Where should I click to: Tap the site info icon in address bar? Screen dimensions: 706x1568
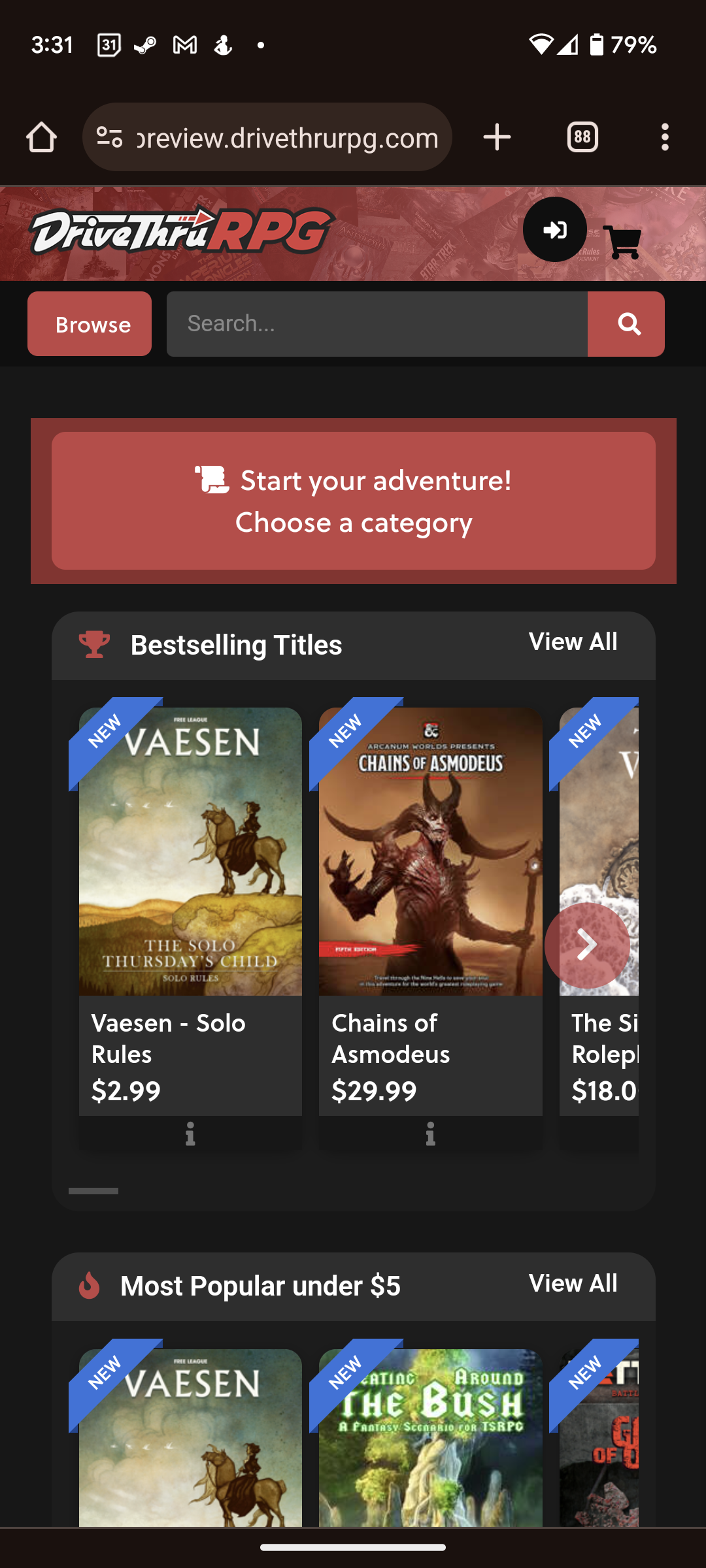point(109,137)
